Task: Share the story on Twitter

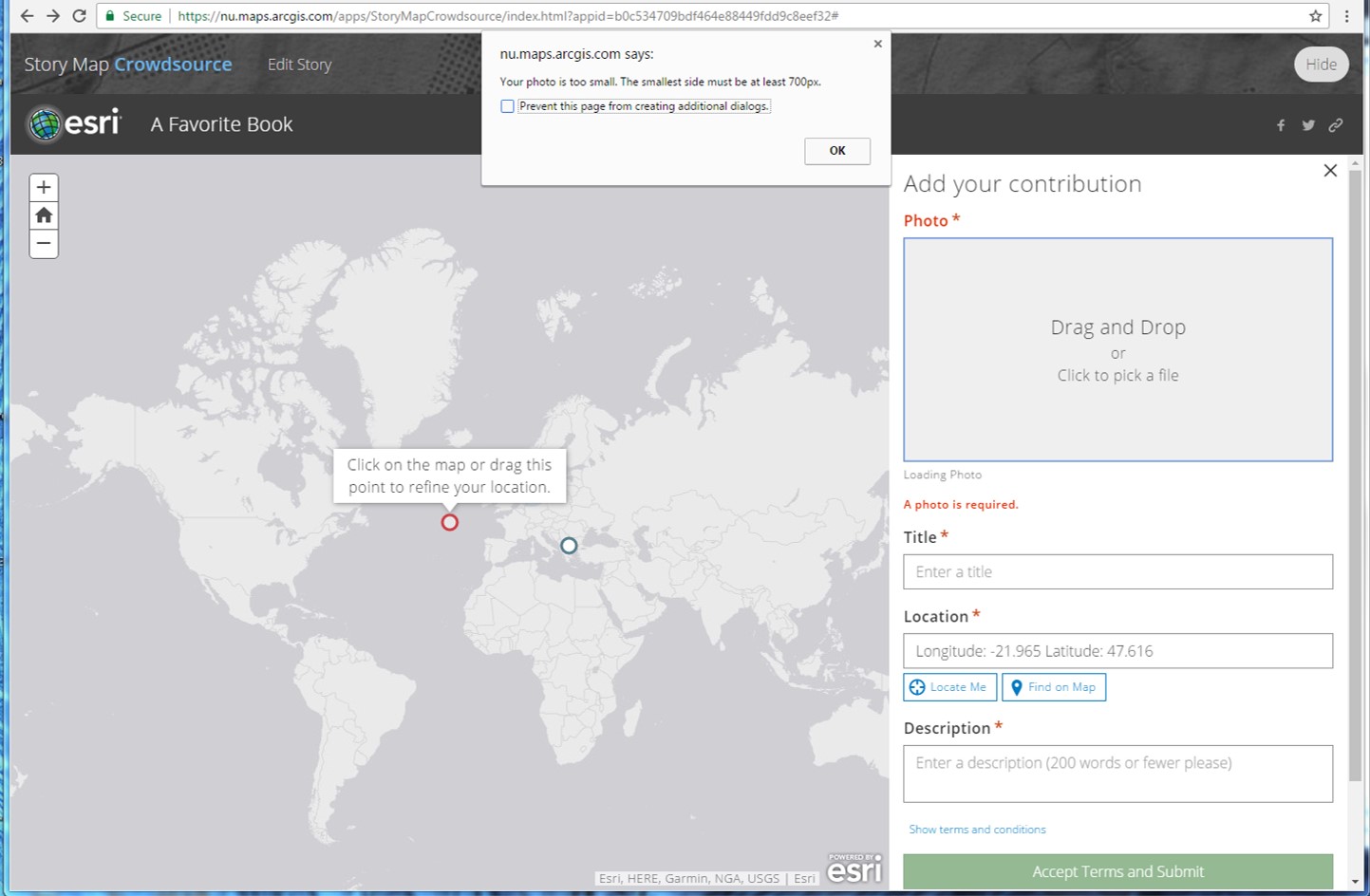Action: click(x=1308, y=125)
